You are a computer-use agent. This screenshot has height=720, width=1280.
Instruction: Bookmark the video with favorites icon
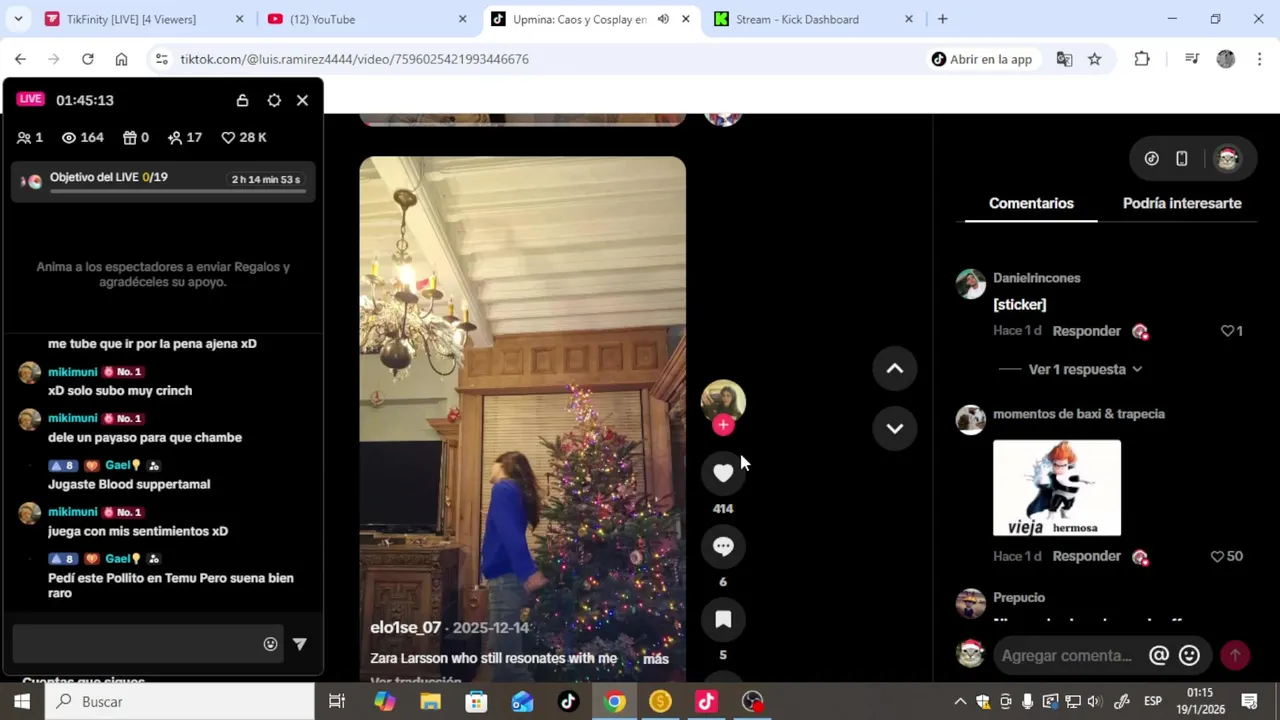(x=723, y=620)
